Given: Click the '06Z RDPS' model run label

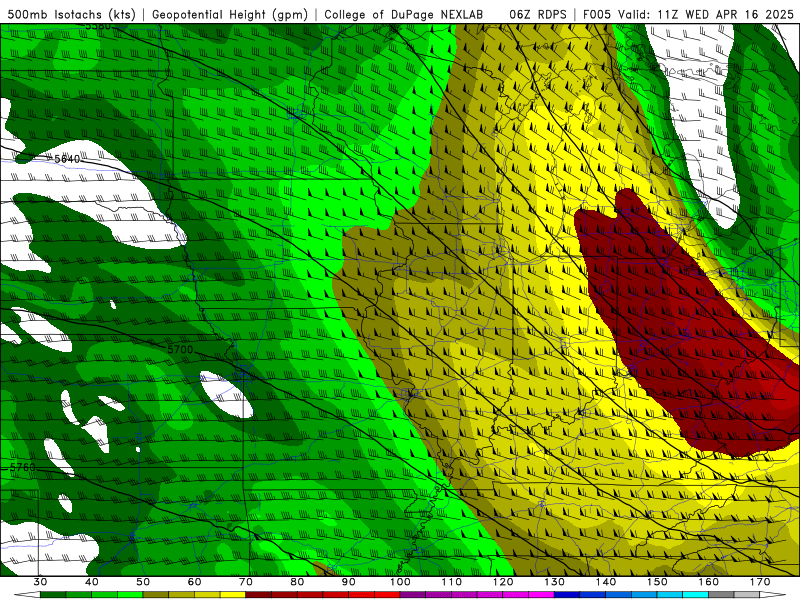Looking at the screenshot, I should [x=538, y=14].
